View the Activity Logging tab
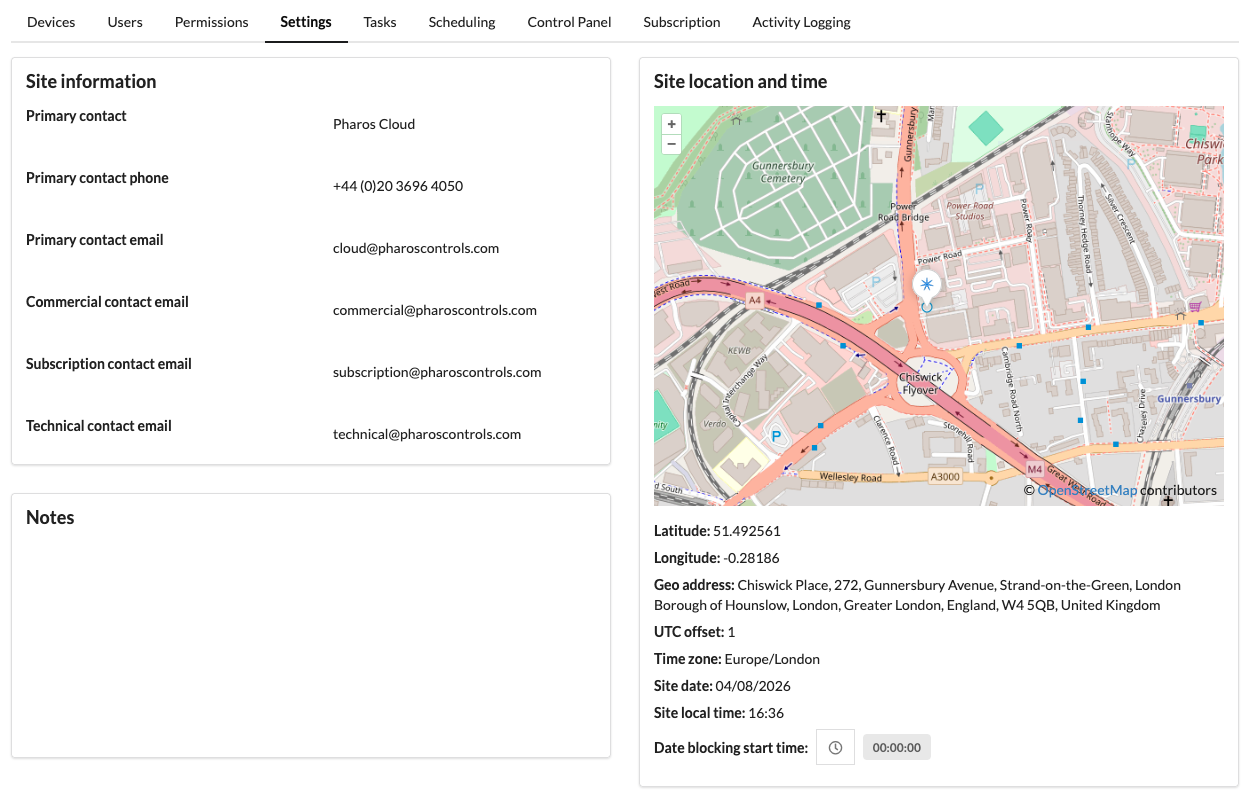This screenshot has width=1253, height=799. pyautogui.click(x=802, y=22)
